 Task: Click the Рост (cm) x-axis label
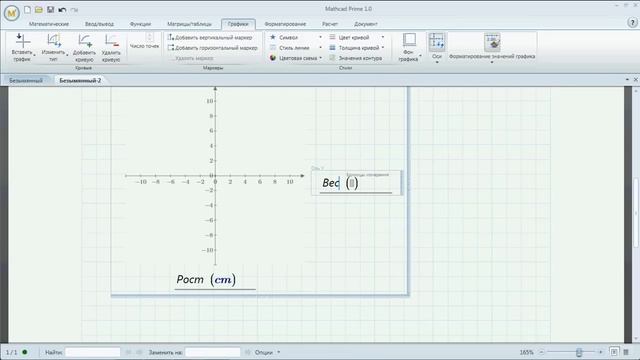pyautogui.click(x=206, y=280)
